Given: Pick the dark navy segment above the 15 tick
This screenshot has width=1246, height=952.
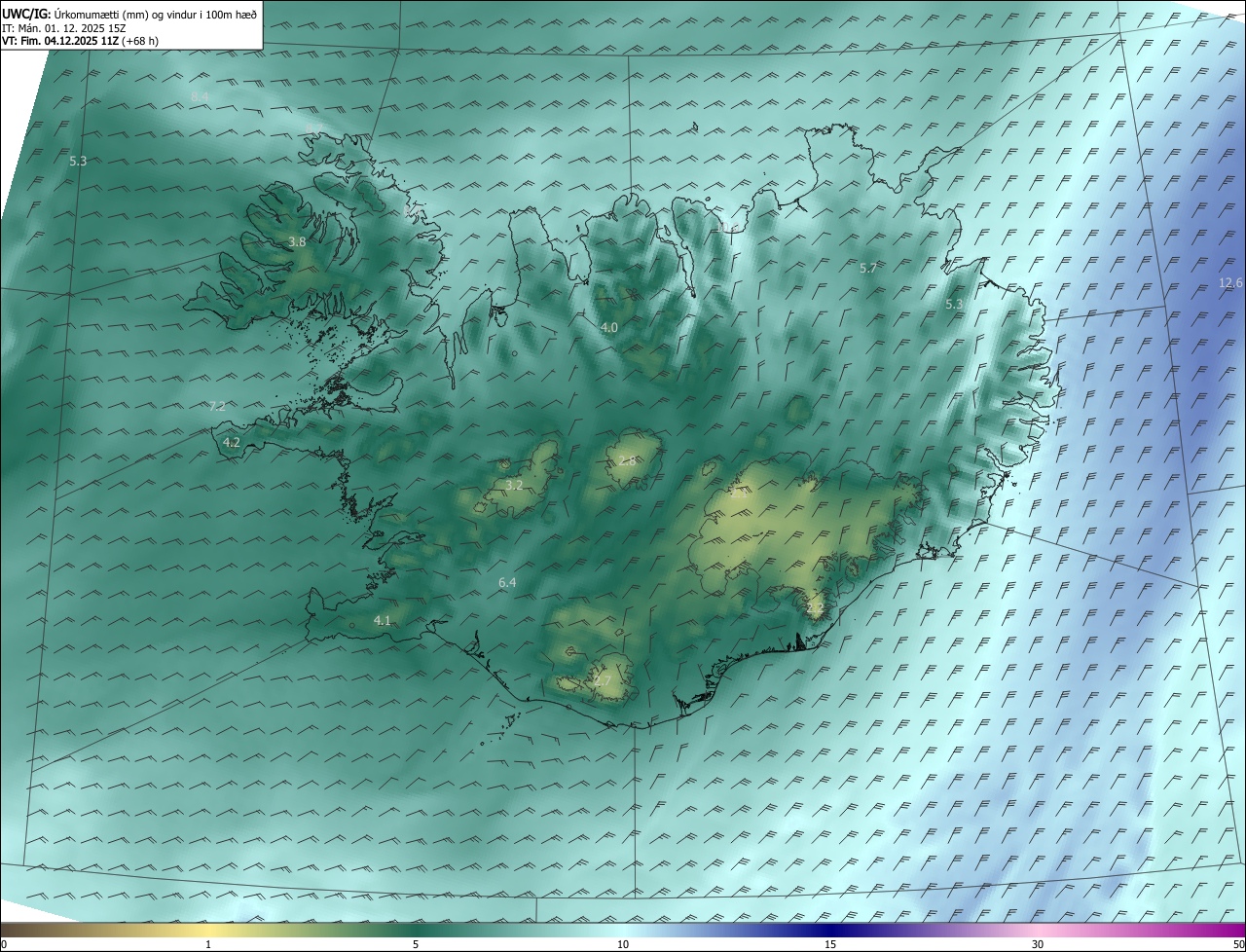Looking at the screenshot, I should click(830, 931).
